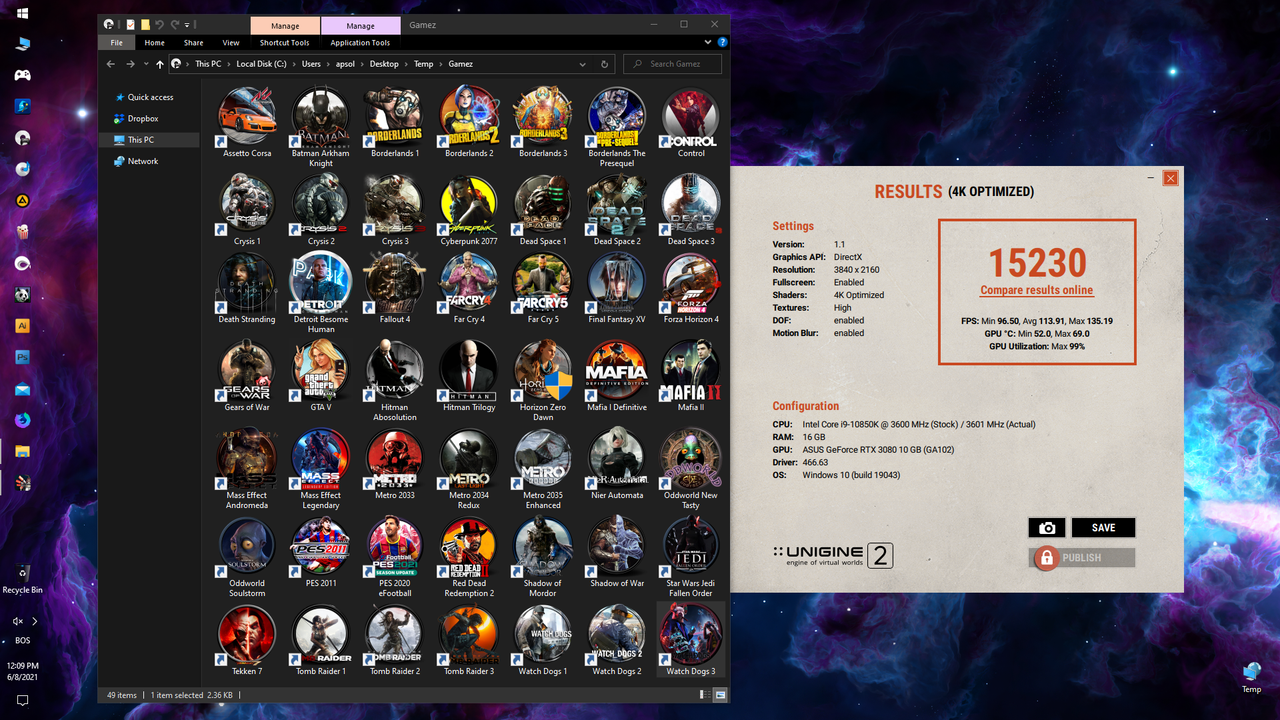Switch to the Share ribbon tab
Image resolution: width=1280 pixels, height=720 pixels.
193,43
